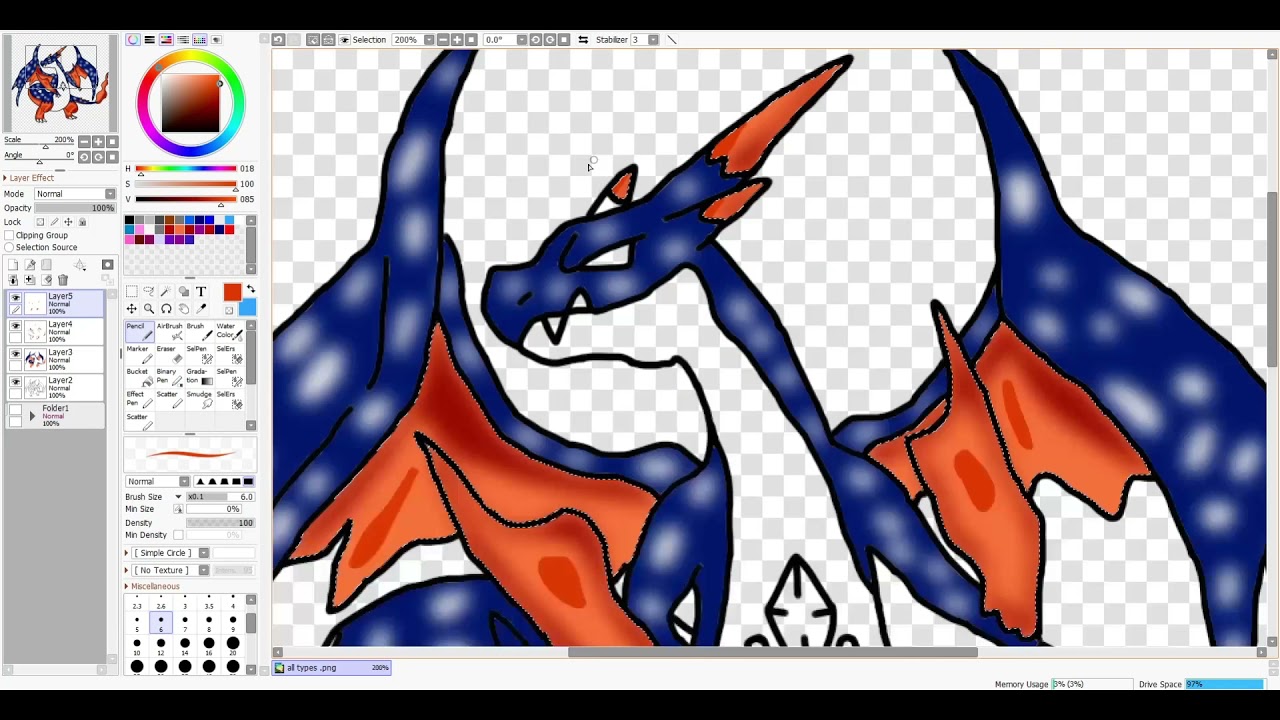Toggle the RGB sliders panel
The height and width of the screenshot is (720, 1280).
pos(150,40)
